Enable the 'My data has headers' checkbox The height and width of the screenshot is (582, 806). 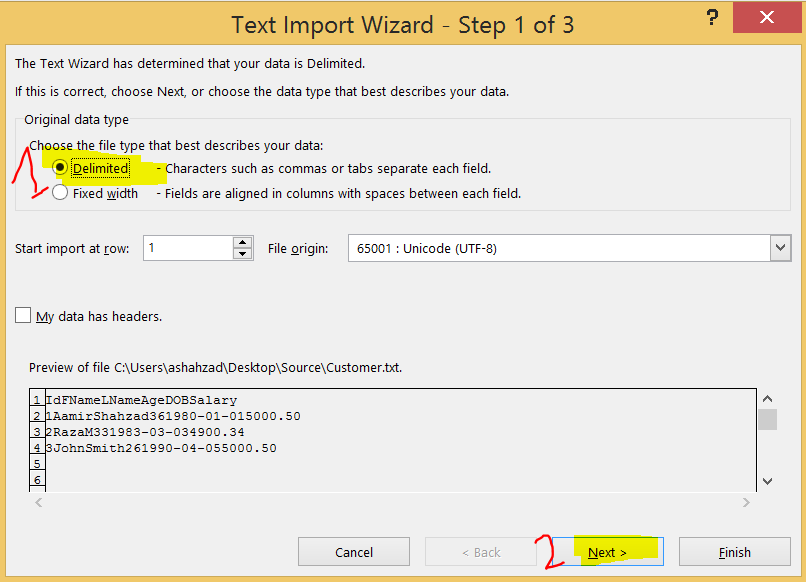[x=23, y=316]
